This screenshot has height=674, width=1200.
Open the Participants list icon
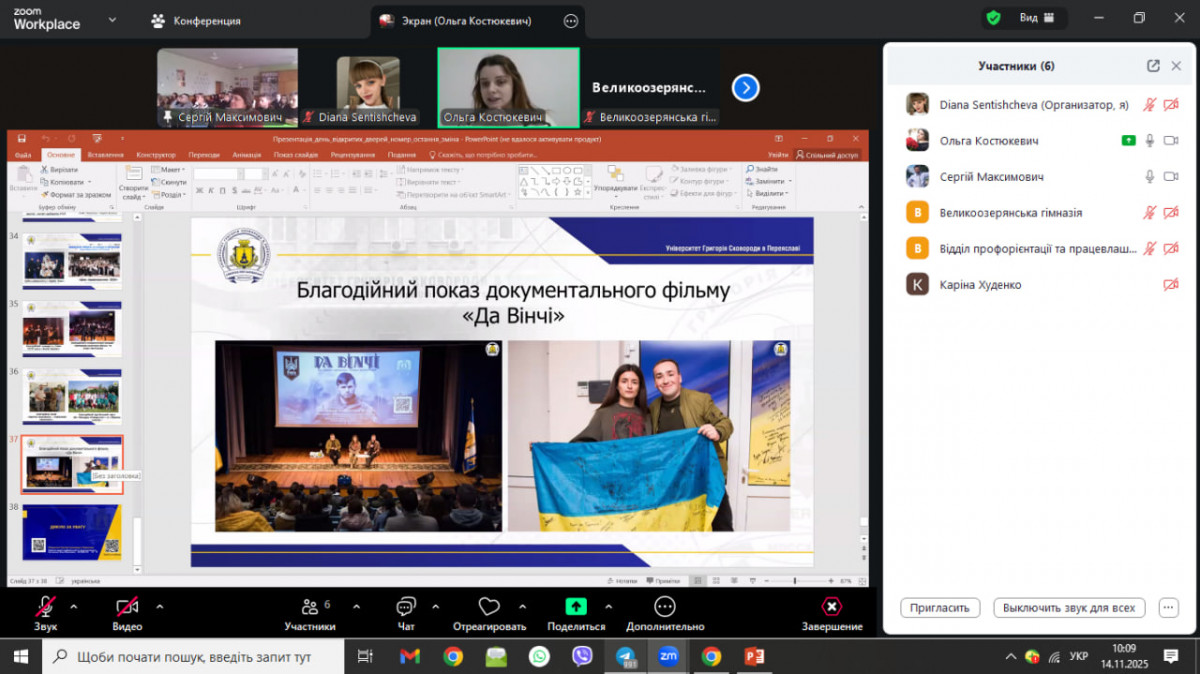tap(309, 607)
